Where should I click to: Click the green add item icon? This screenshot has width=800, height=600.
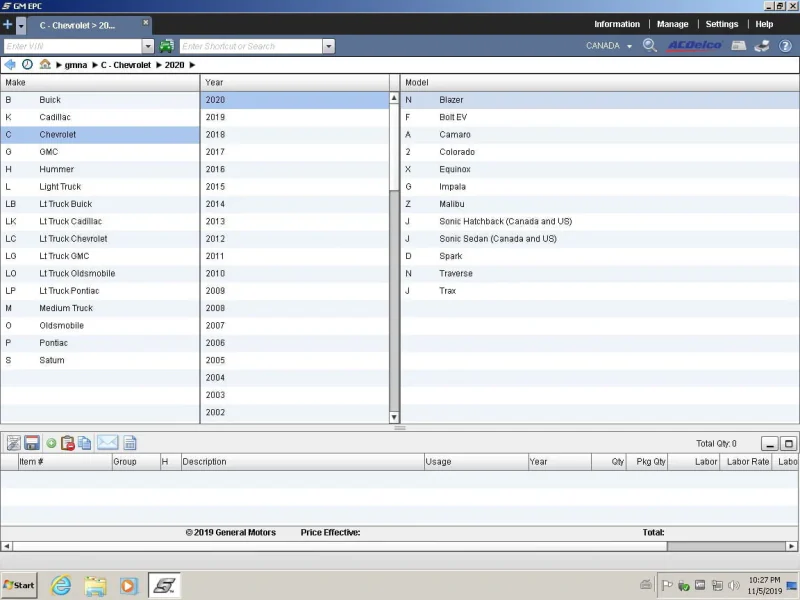coord(51,443)
